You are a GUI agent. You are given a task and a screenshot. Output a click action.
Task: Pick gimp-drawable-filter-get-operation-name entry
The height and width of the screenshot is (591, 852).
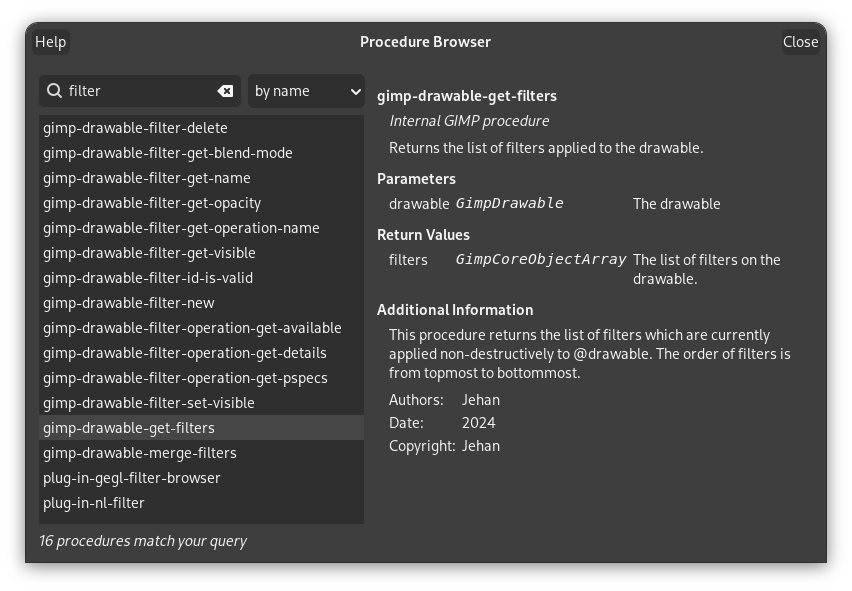click(181, 228)
